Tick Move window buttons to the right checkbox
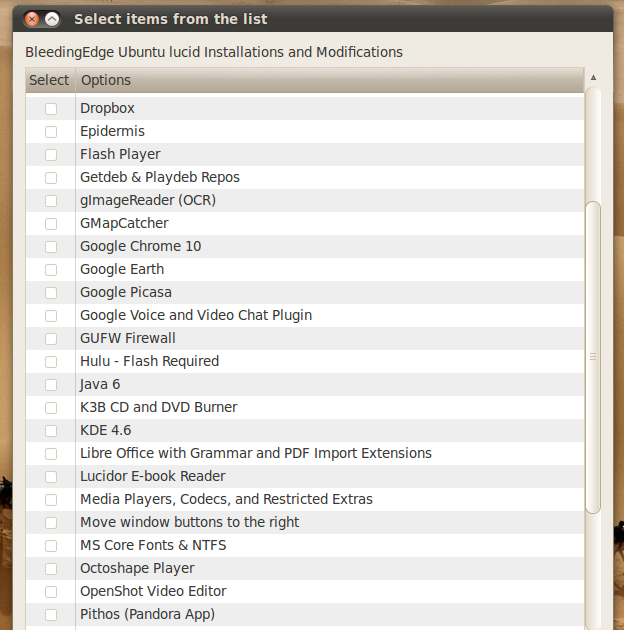 51,523
